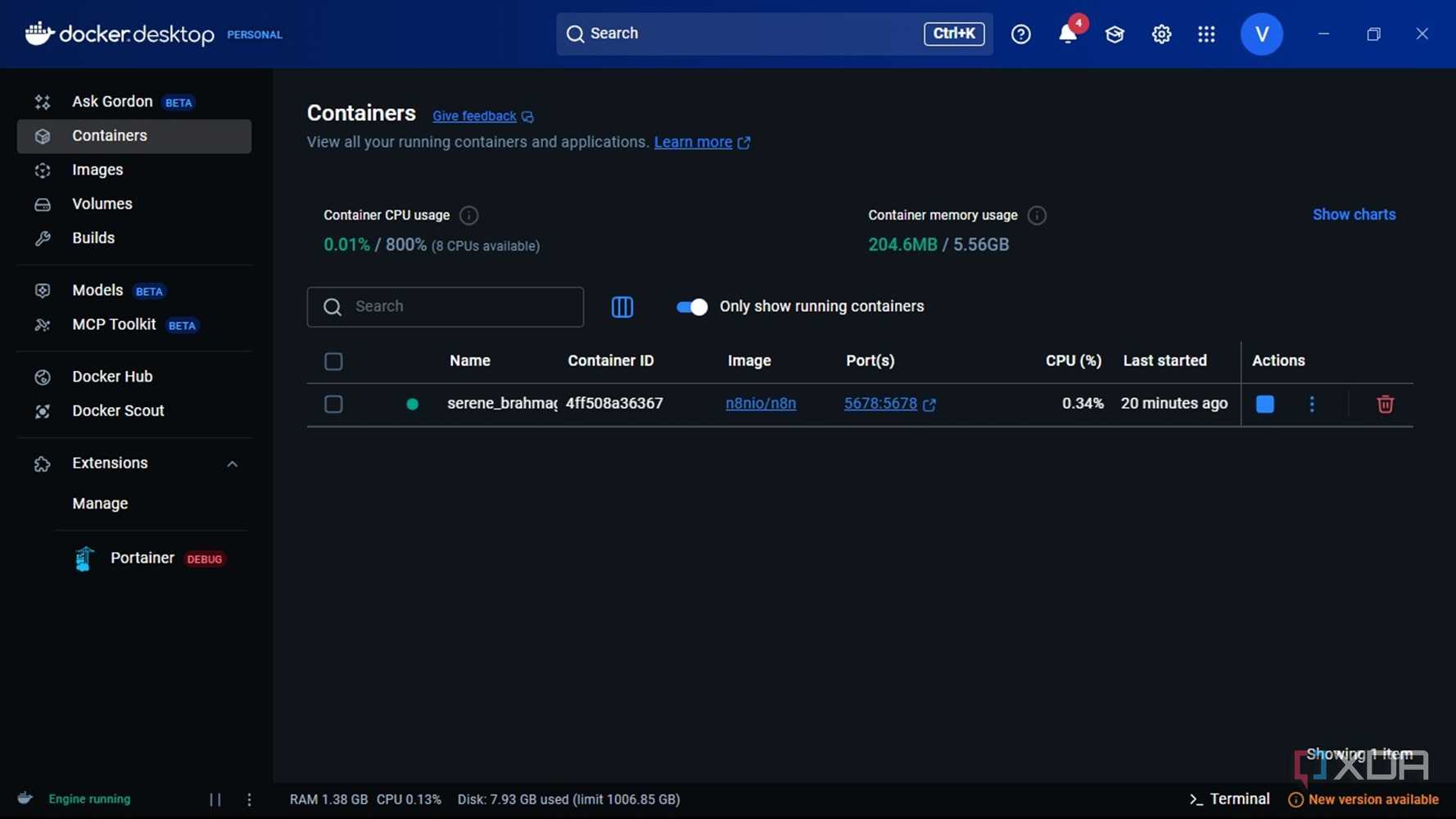Open MCP Toolkit section
1456x819 pixels.
tap(134, 325)
